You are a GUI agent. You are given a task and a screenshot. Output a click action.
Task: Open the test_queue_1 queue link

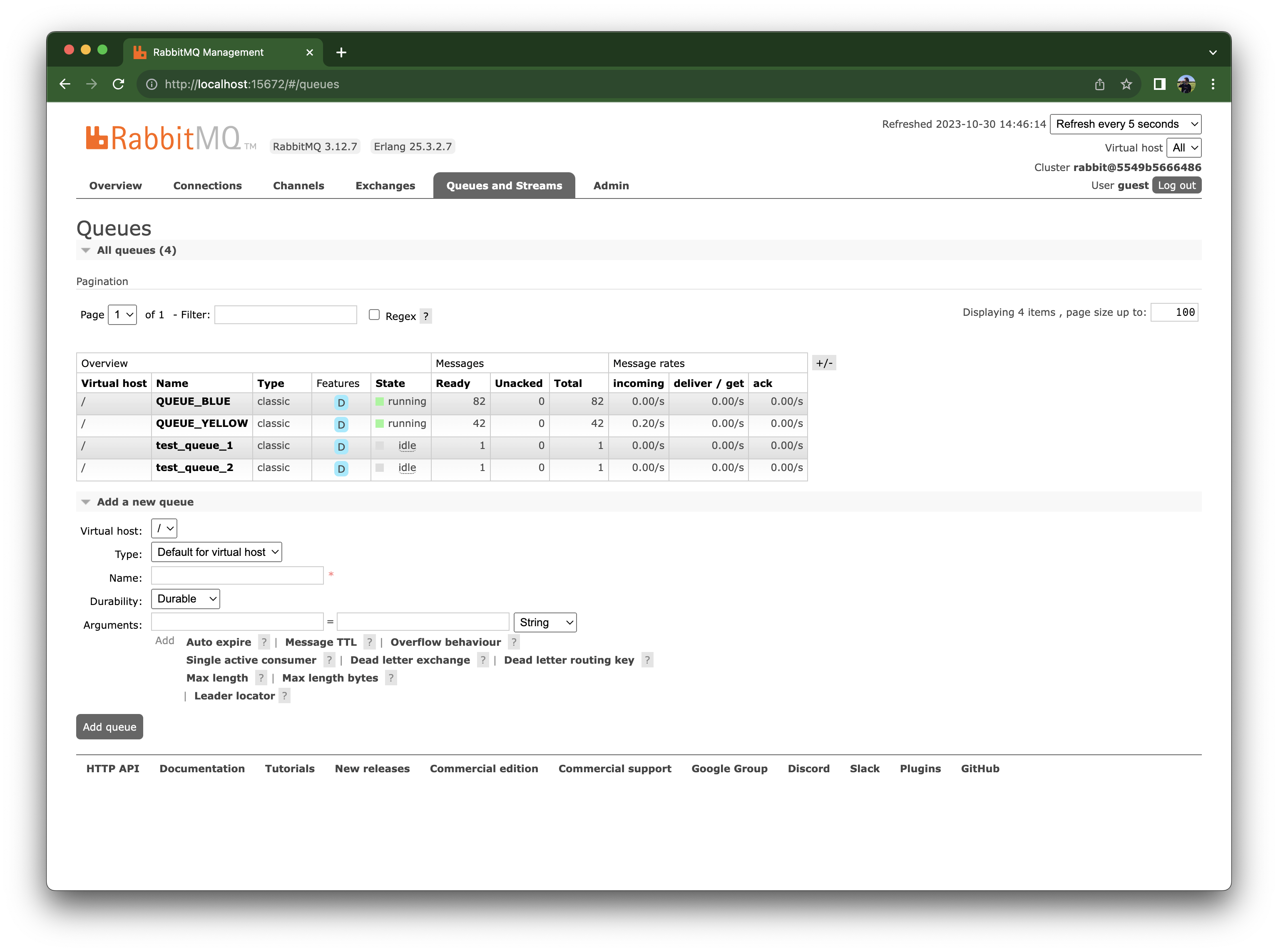pos(194,446)
